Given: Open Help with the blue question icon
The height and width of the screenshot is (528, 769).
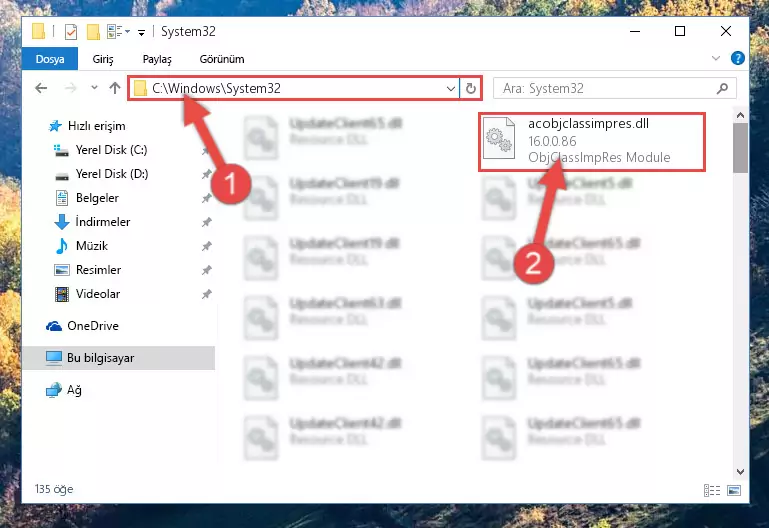Looking at the screenshot, I should 737,58.
